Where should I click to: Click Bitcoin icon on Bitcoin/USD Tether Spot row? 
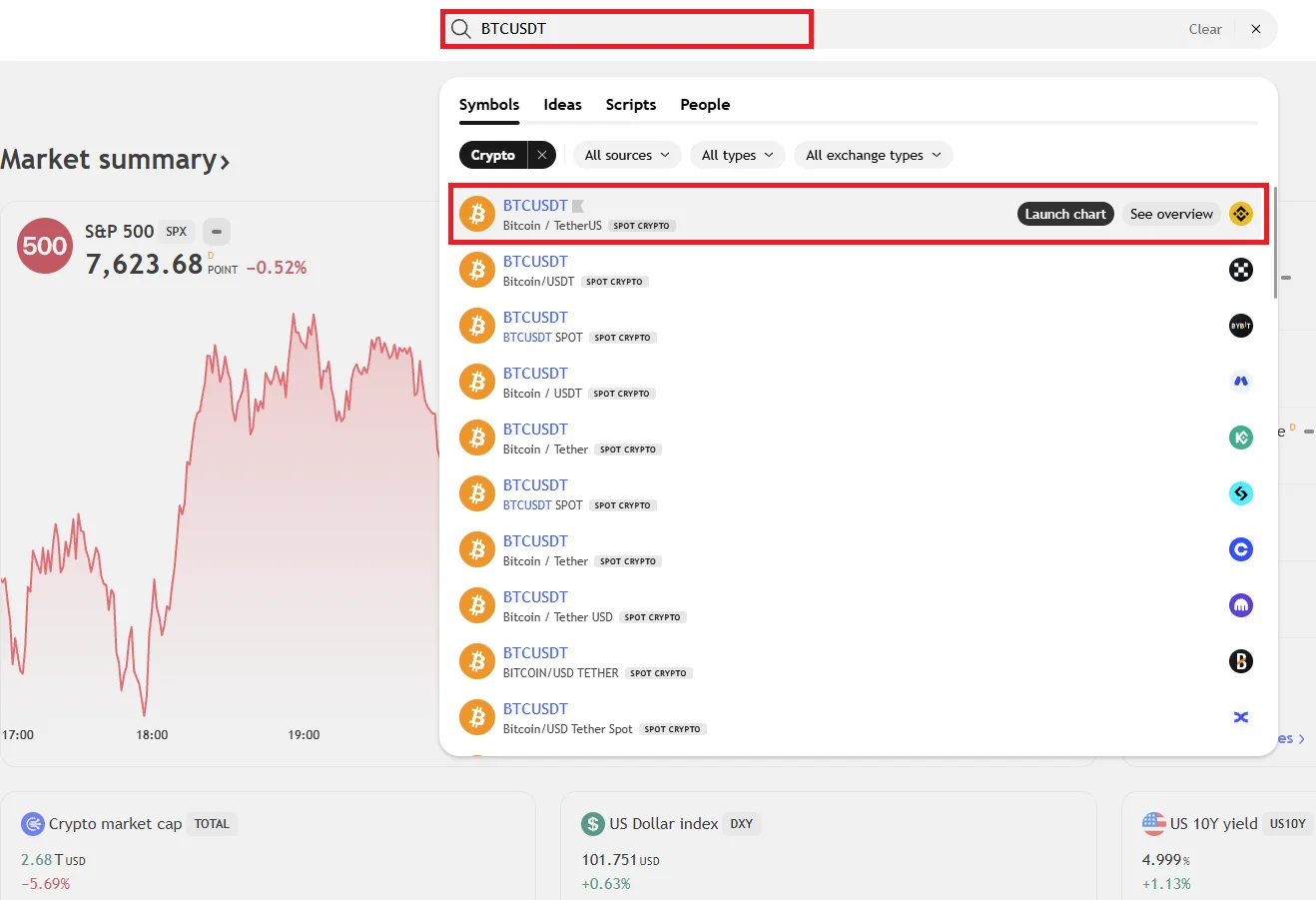pyautogui.click(x=477, y=717)
